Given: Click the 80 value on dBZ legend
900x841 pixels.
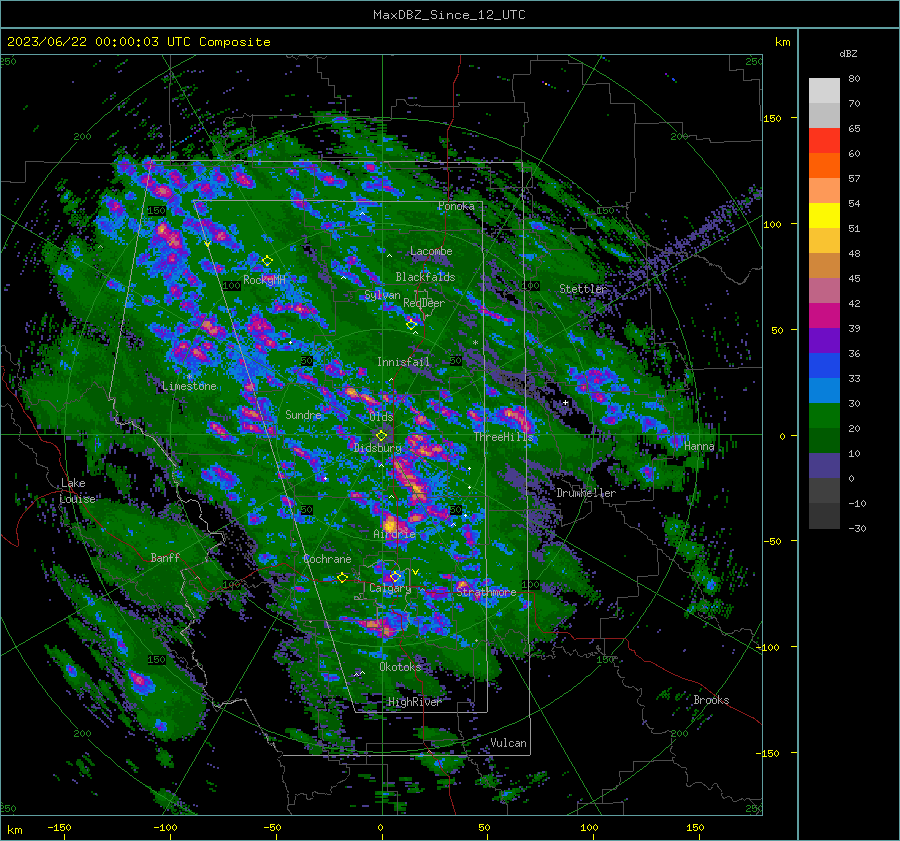Looking at the screenshot, I should (854, 79).
